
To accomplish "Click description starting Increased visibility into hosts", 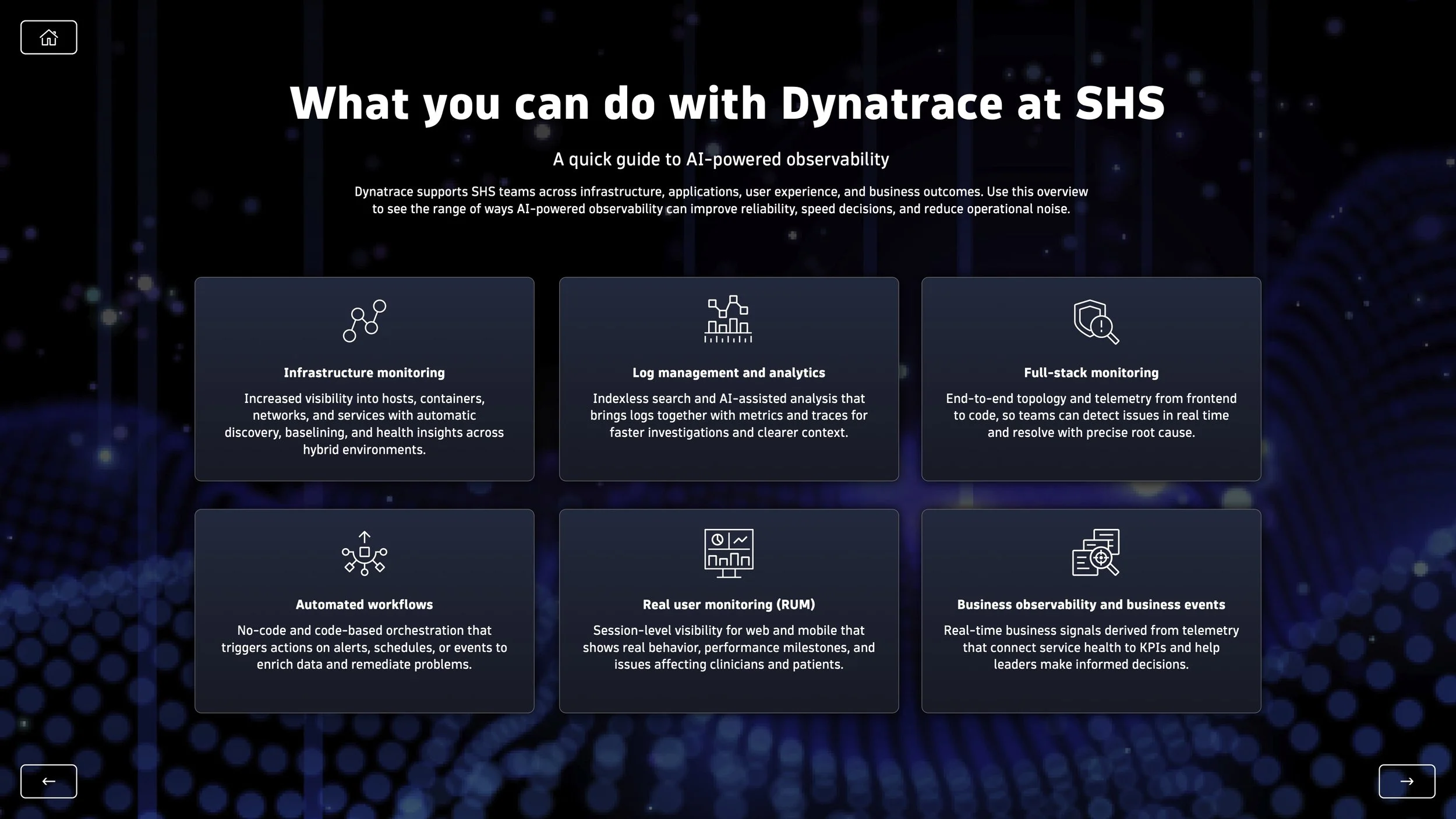I will click(365, 424).
